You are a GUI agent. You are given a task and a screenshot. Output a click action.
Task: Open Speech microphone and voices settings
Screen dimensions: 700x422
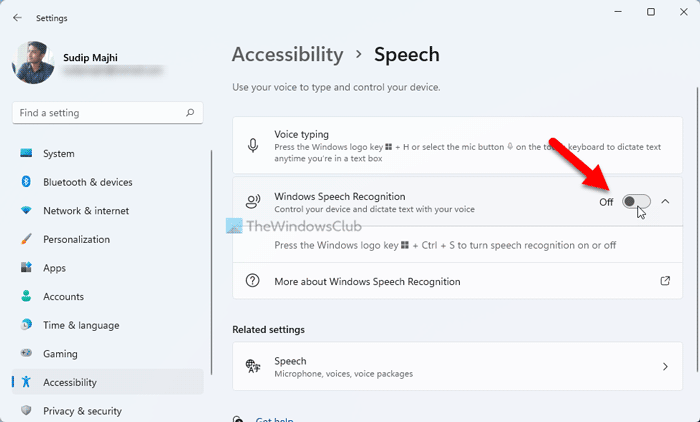(458, 367)
